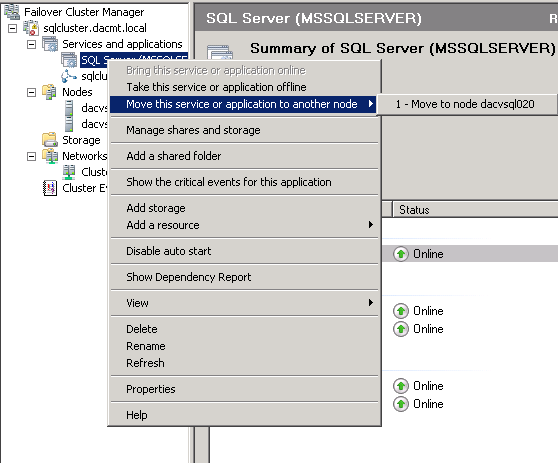Viewport: 558px width, 463px height.
Task: Click the Status column header
Action: (475, 210)
